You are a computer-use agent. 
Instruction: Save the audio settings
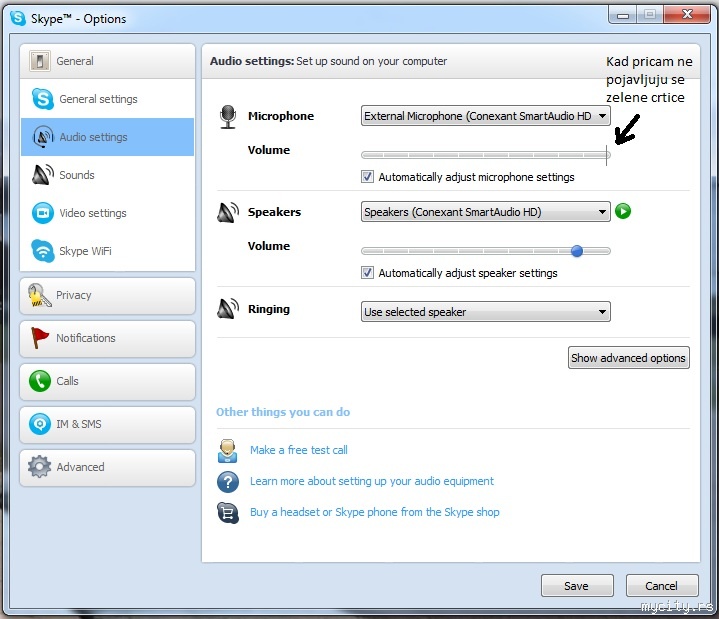pyautogui.click(x=577, y=586)
